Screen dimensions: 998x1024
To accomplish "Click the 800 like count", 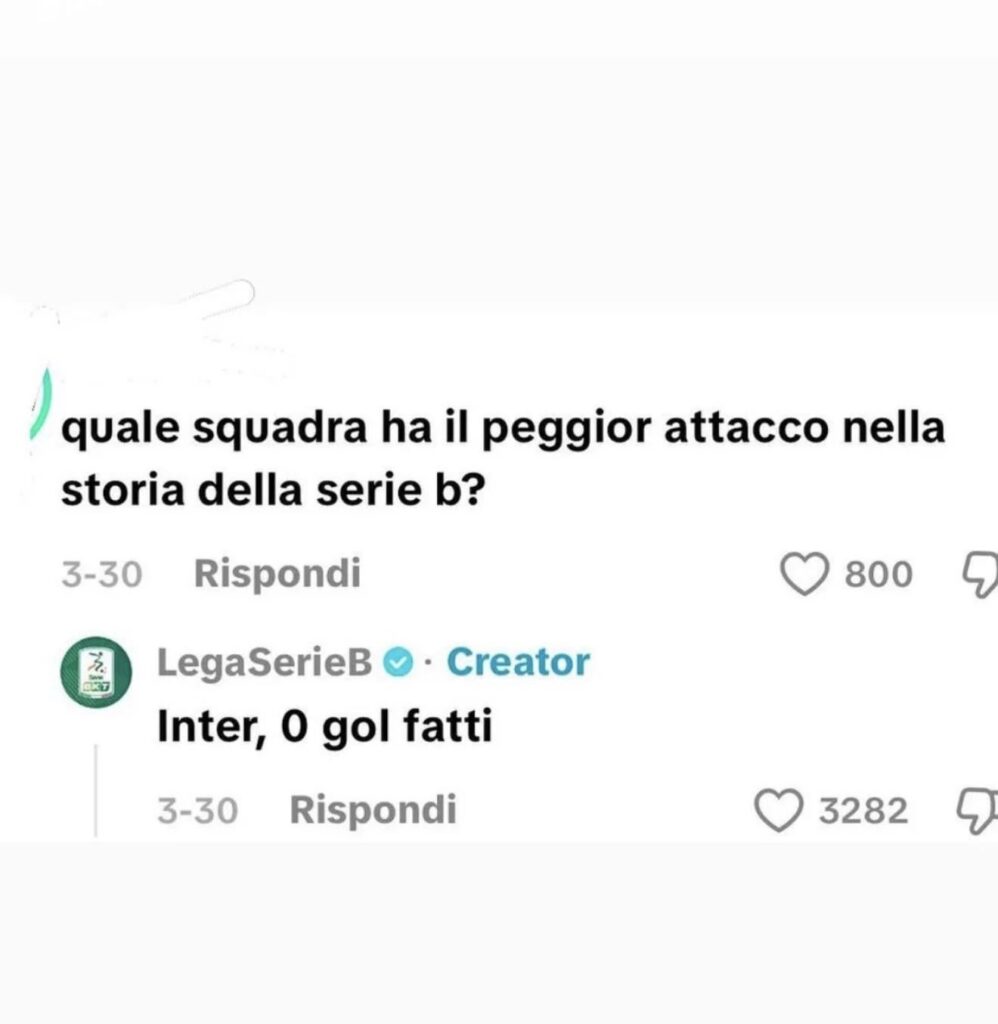I will 879,575.
